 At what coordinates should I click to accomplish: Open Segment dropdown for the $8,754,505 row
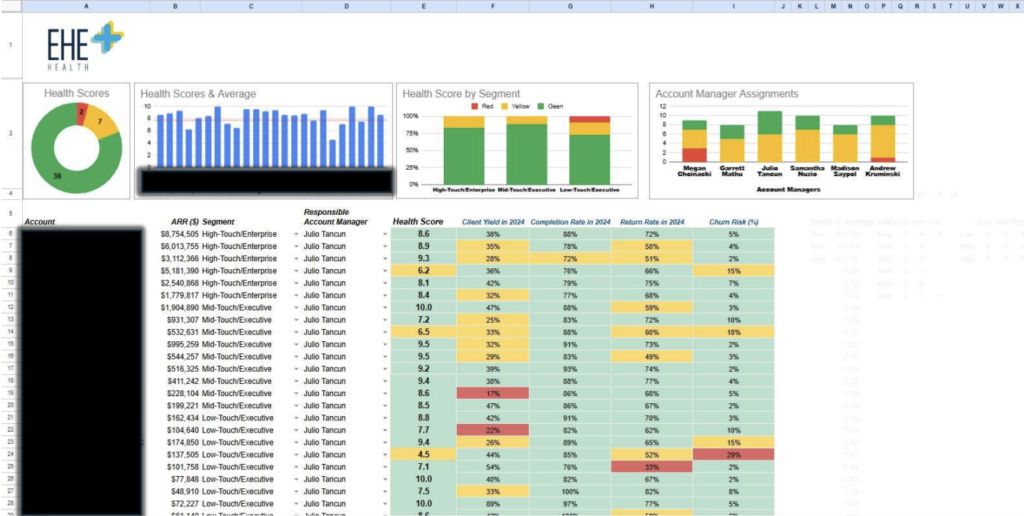[x=296, y=233]
